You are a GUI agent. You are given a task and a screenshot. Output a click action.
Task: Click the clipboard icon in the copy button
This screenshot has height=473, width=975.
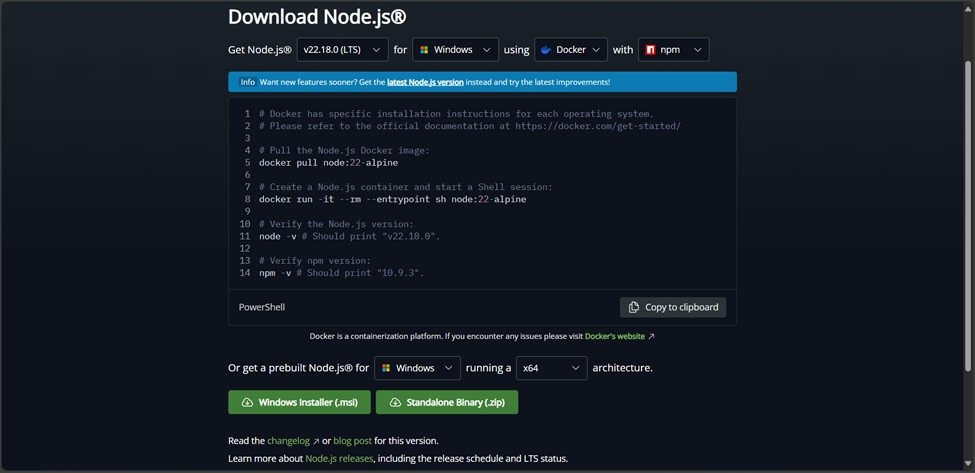tap(633, 307)
